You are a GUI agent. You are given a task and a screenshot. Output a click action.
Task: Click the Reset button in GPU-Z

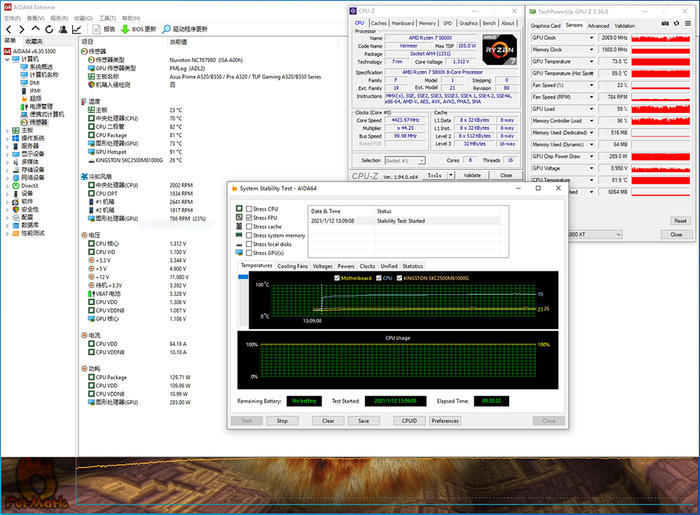pyautogui.click(x=680, y=221)
